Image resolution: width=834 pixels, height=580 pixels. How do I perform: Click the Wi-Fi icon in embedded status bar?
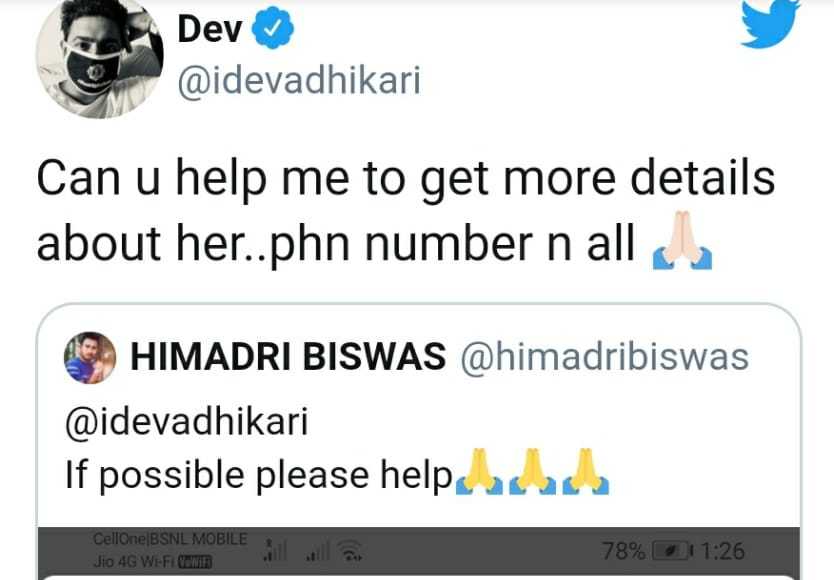(x=351, y=550)
